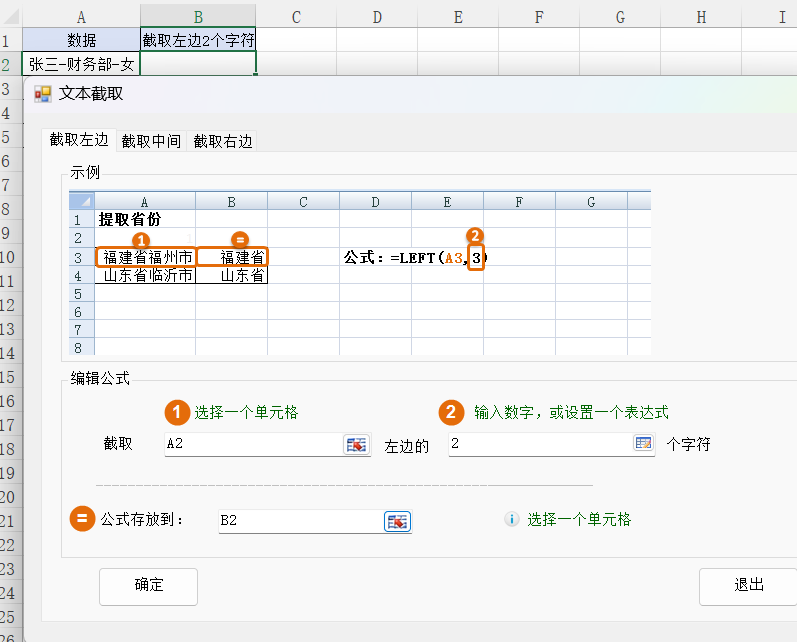Viewport: 797px width, 642px height.
Task: Select cell A2 containing 张三-财务部-女
Action: tap(81, 64)
